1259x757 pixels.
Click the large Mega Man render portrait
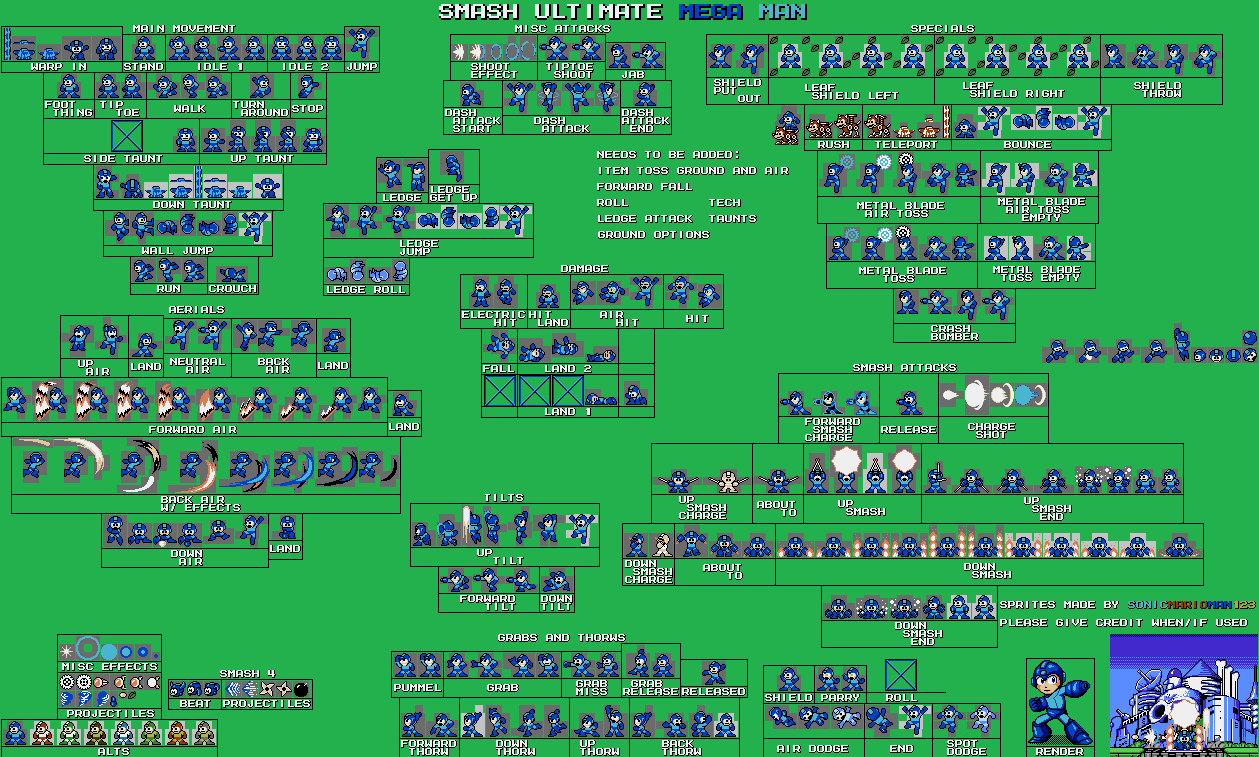pyautogui.click(x=1059, y=703)
